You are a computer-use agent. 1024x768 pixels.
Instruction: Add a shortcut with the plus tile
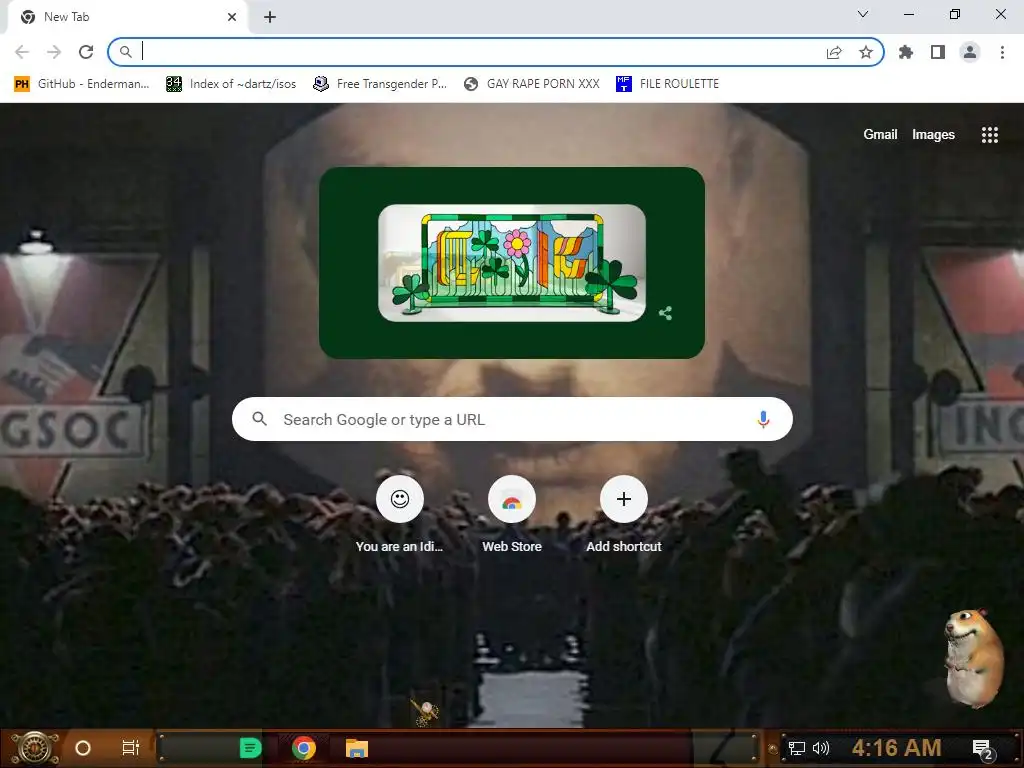624,515
